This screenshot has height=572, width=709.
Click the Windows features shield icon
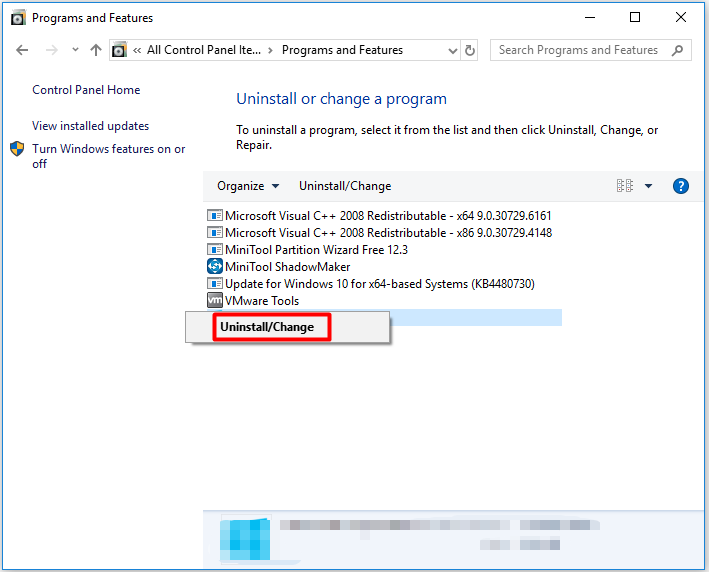17,148
